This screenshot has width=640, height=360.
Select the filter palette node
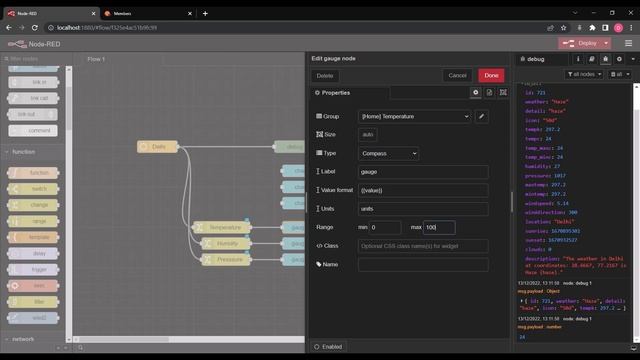pos(33,302)
